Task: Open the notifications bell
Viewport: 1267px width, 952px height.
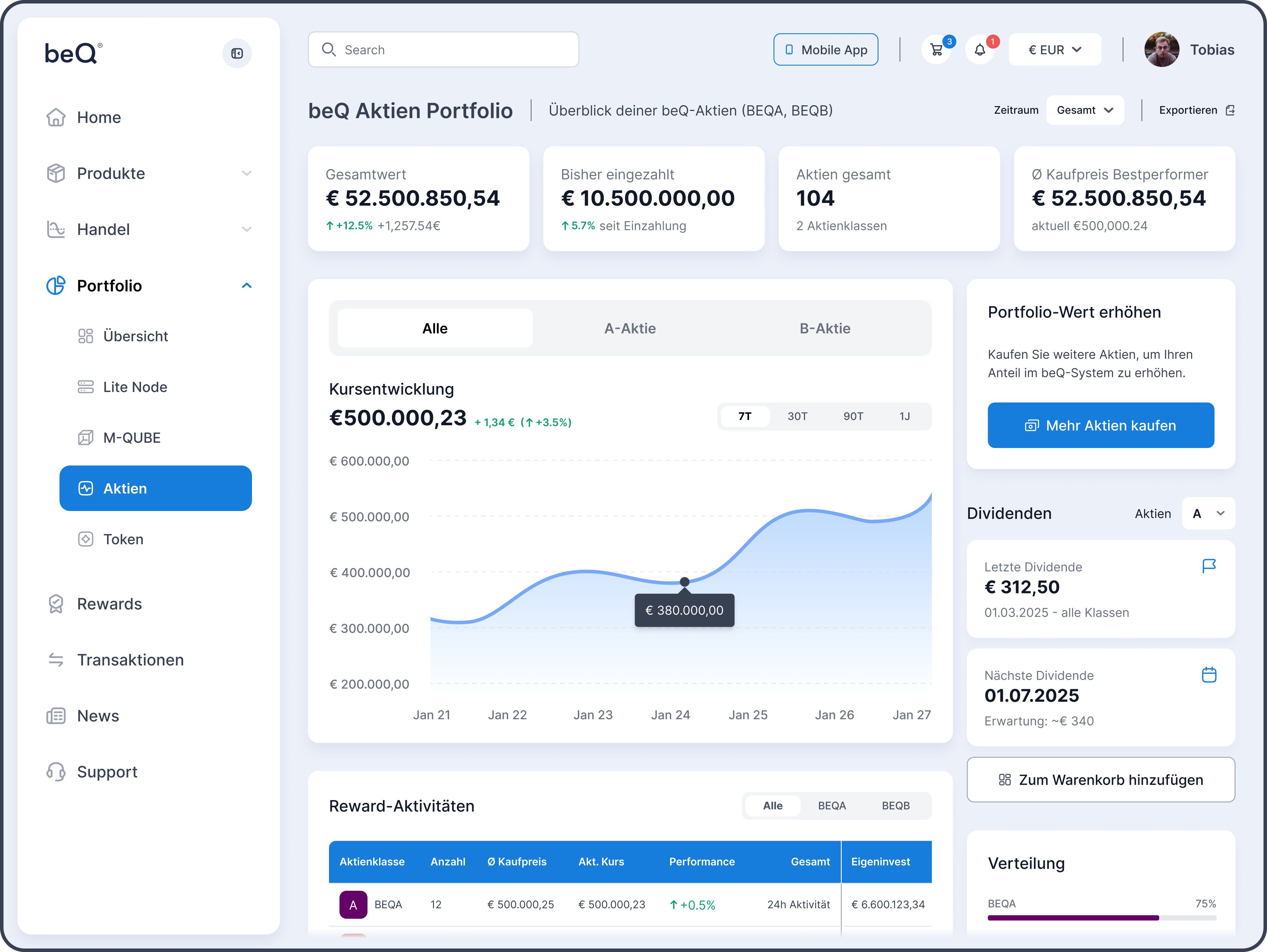Action: tap(980, 50)
